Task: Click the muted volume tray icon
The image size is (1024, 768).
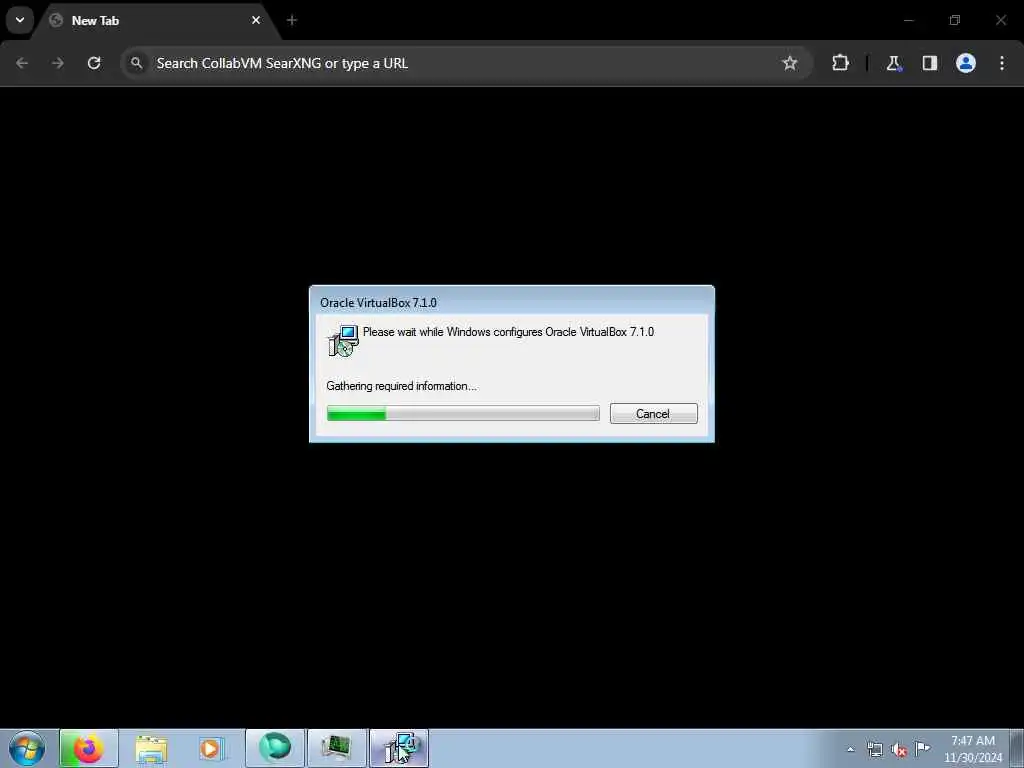Action: pos(899,750)
